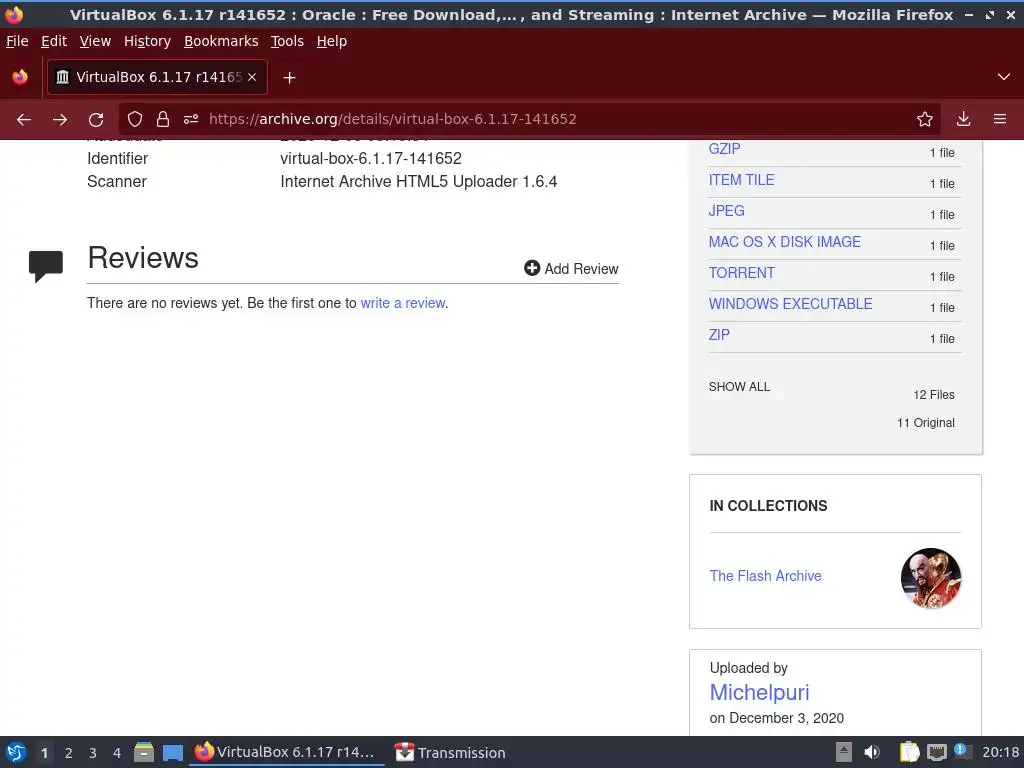Click the network monitor tray icon
This screenshot has width=1024, height=768.
pos(936,752)
